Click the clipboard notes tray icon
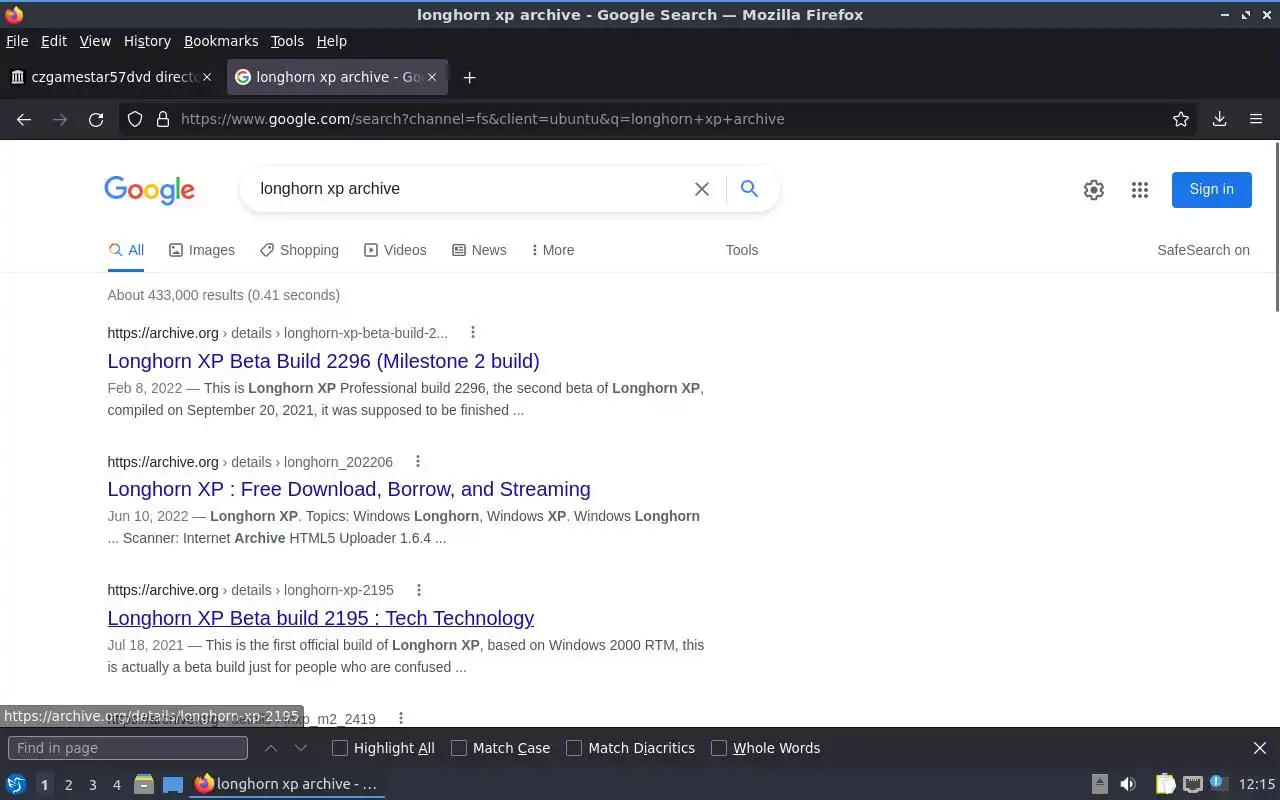This screenshot has height=800, width=1280. coord(1165,784)
